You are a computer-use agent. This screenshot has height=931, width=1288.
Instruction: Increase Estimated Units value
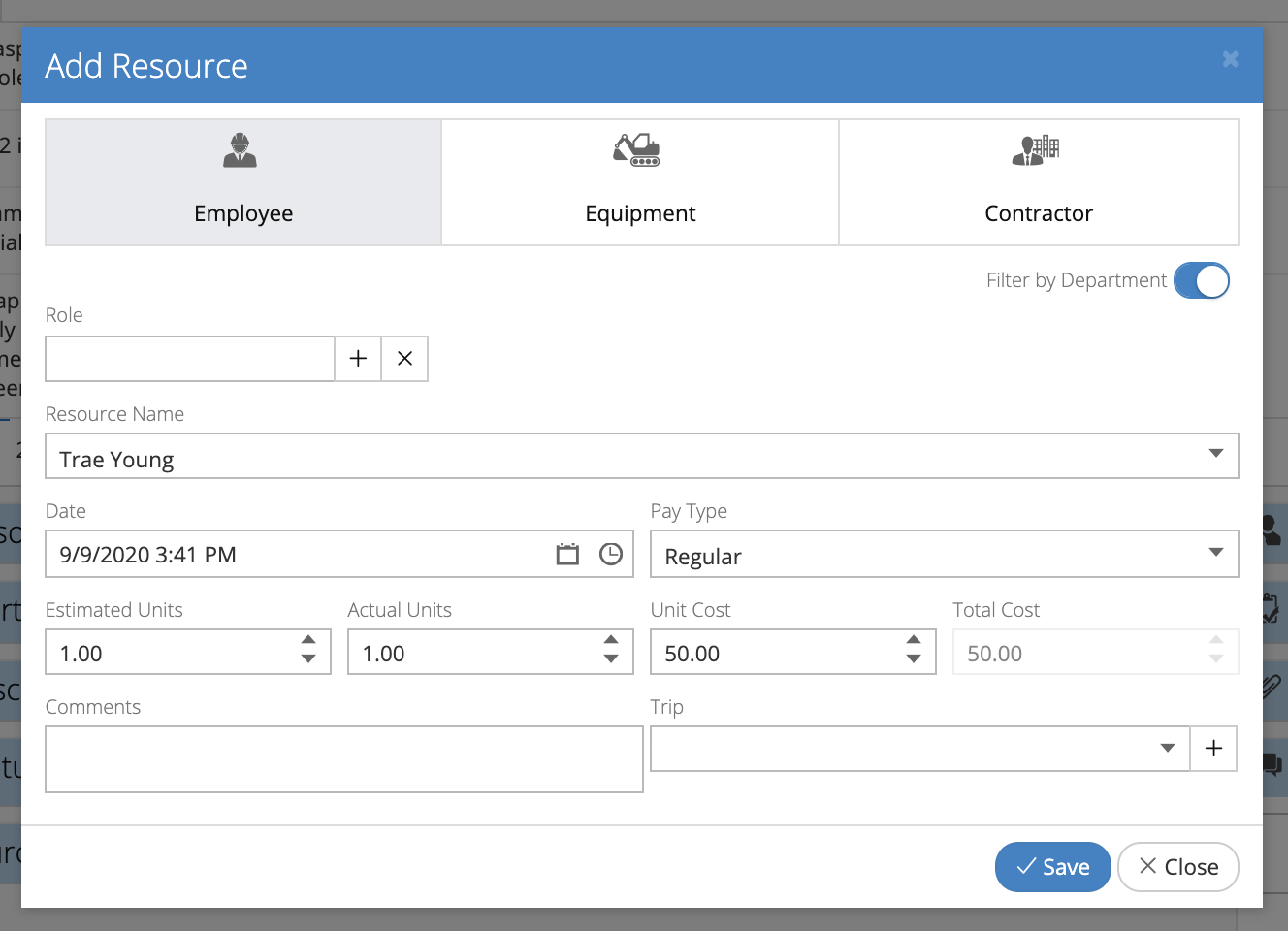tap(308, 641)
